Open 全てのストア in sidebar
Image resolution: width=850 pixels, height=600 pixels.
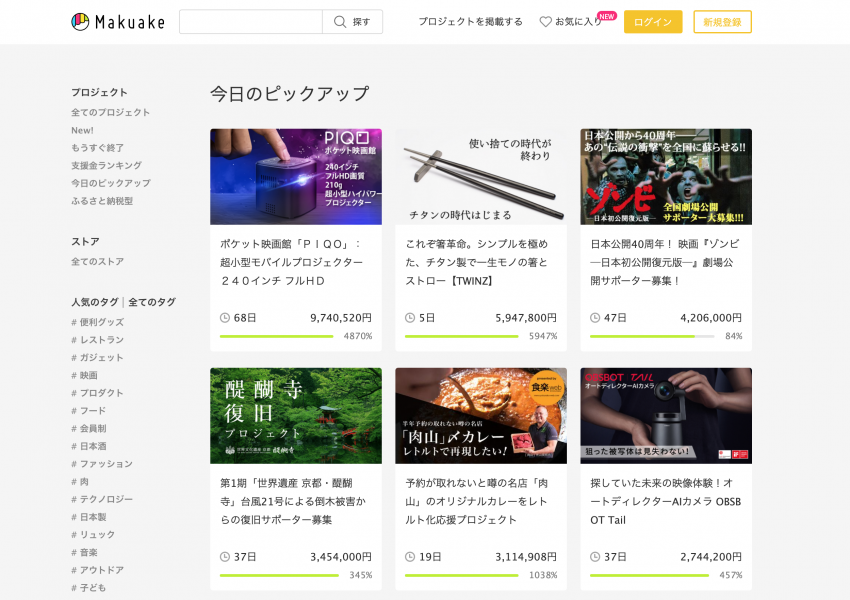click(x=97, y=262)
